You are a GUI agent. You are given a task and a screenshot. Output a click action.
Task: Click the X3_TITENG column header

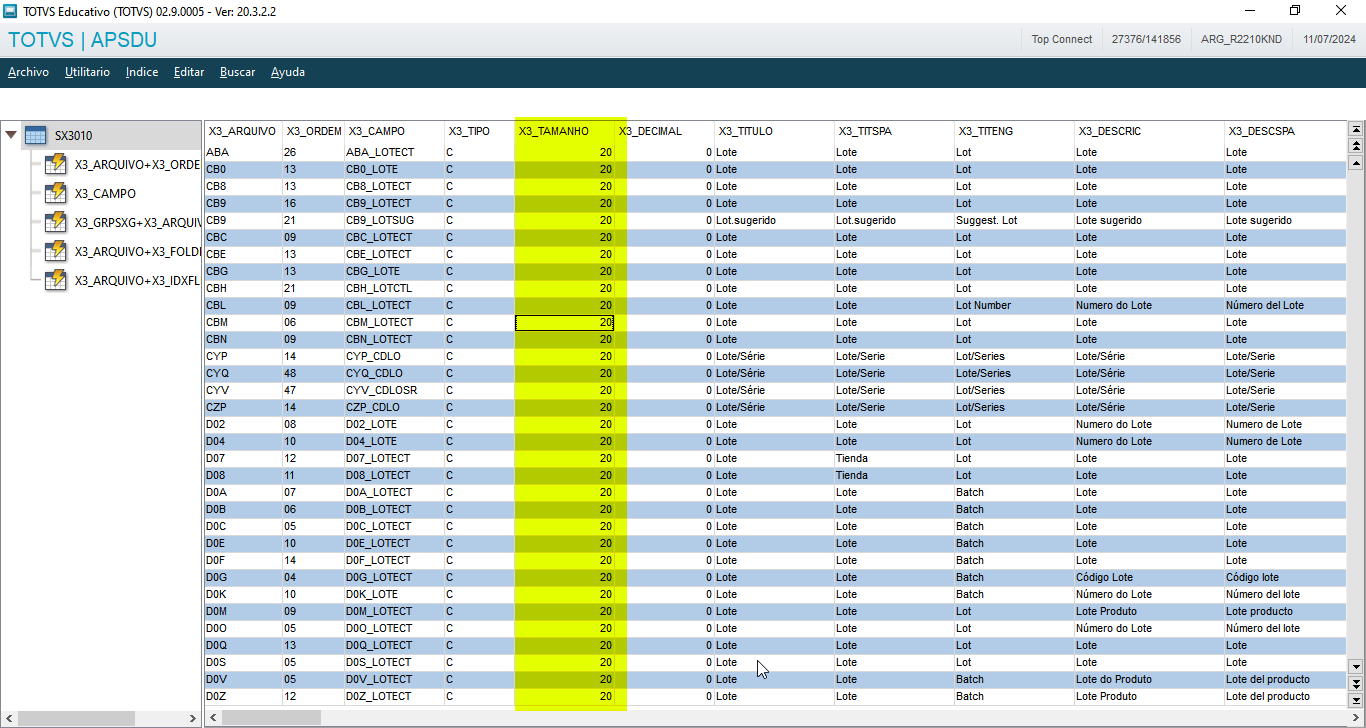pyautogui.click(x=1014, y=131)
